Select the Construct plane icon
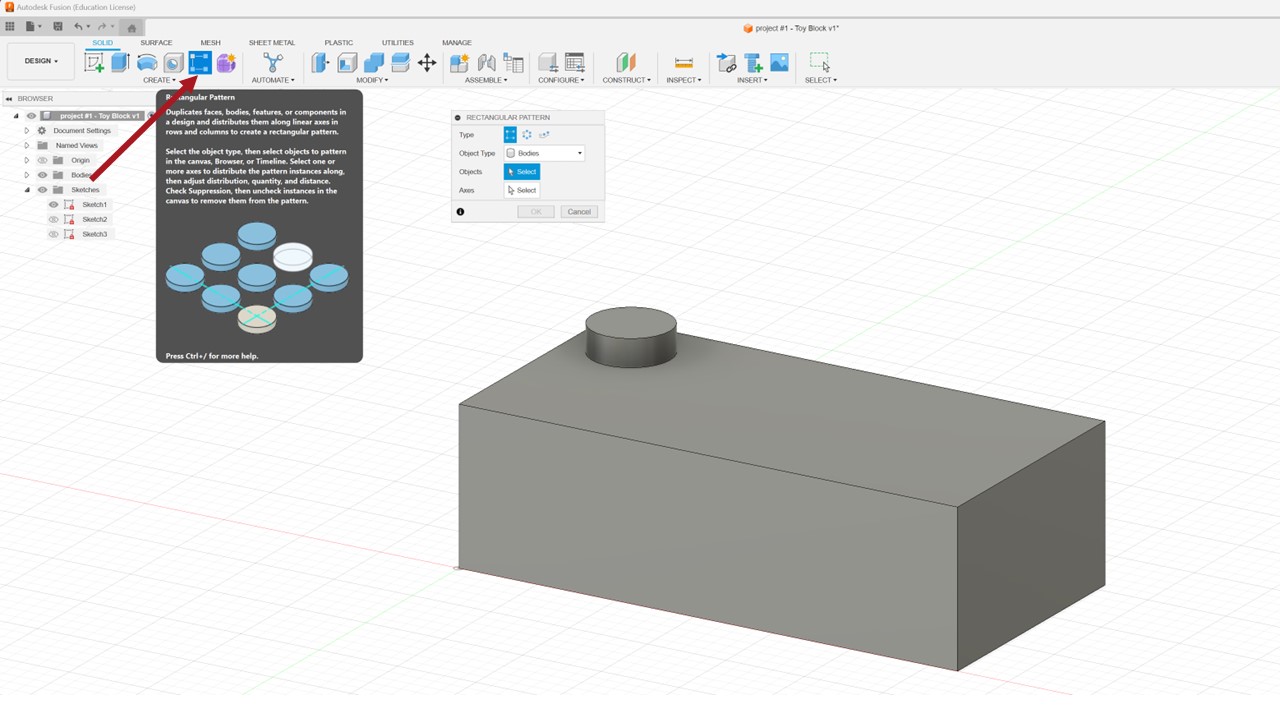The height and width of the screenshot is (720, 1280). pos(626,63)
